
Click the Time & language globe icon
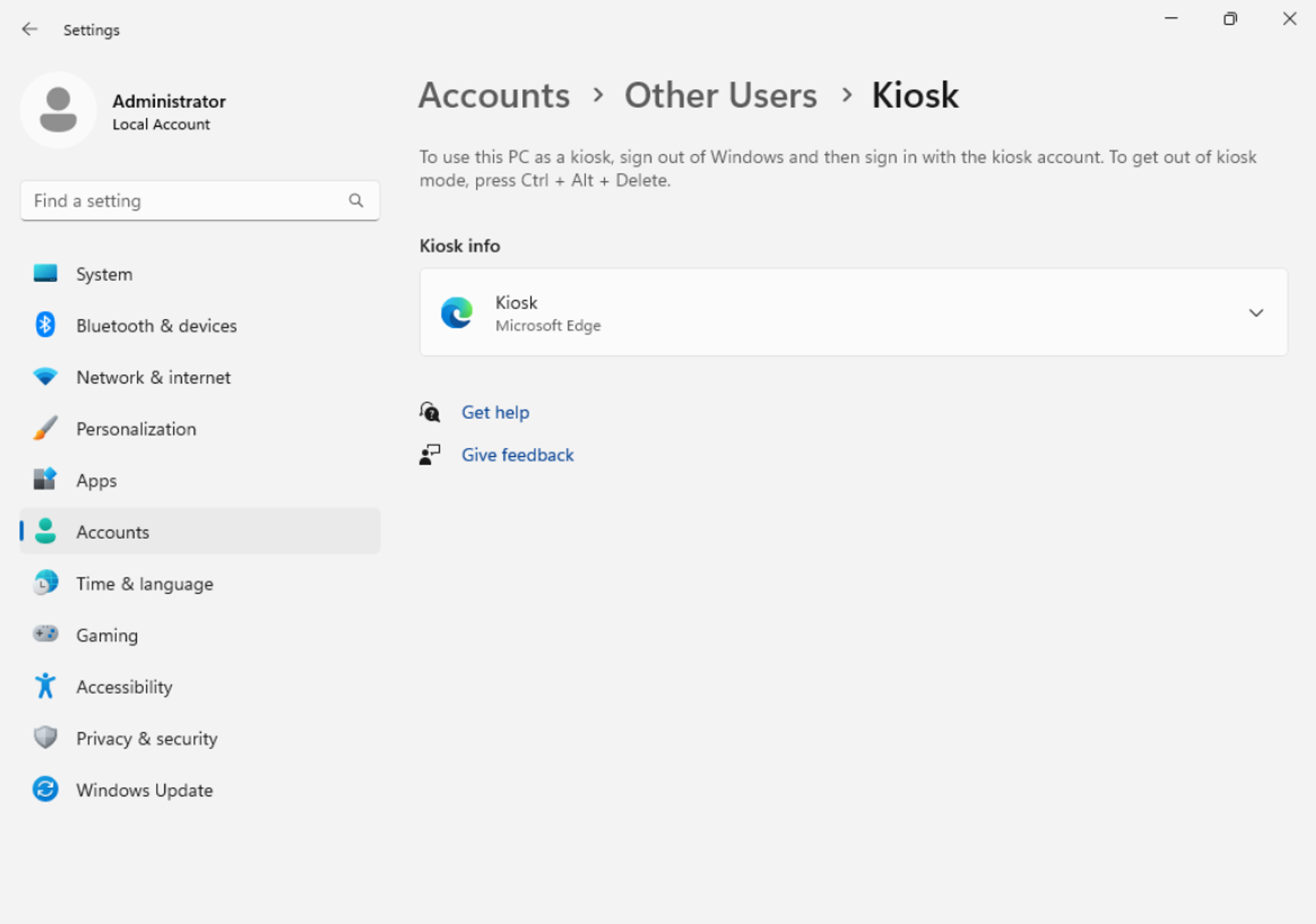[x=45, y=583]
